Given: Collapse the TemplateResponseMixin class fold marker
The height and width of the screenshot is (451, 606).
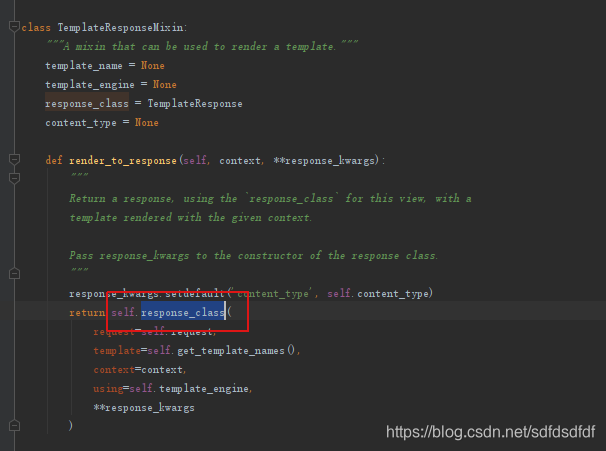Looking at the screenshot, I should (14, 27).
